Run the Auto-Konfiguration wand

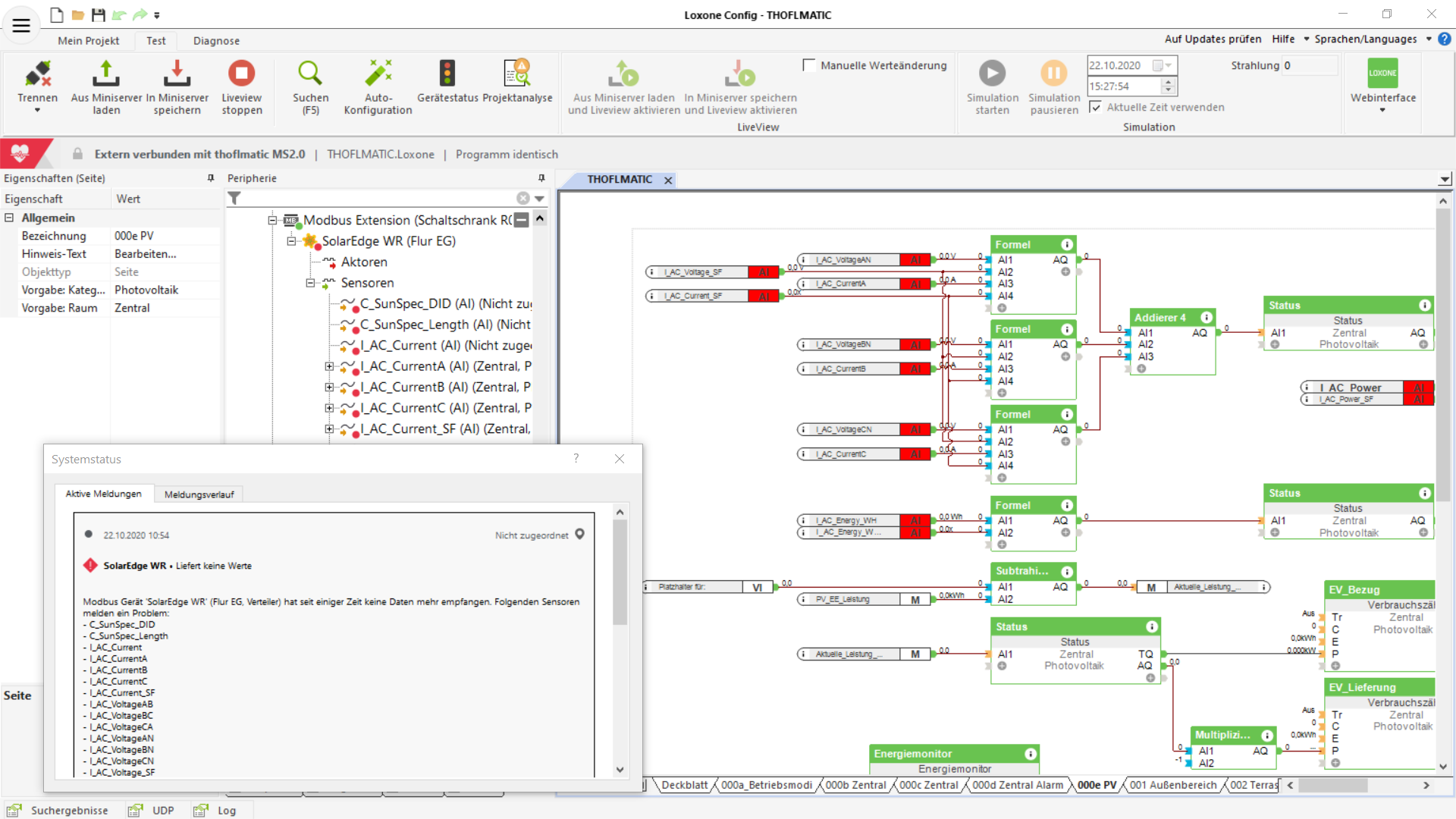click(378, 74)
